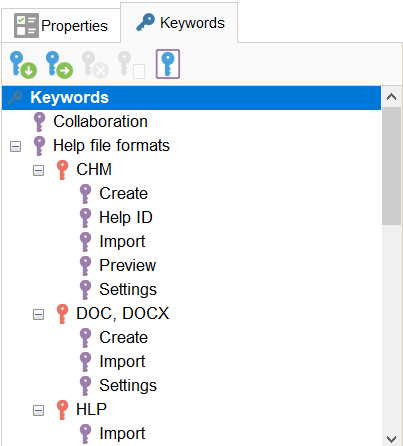Select the Help ID keyword under CHM
This screenshot has height=446, width=403.
click(126, 218)
